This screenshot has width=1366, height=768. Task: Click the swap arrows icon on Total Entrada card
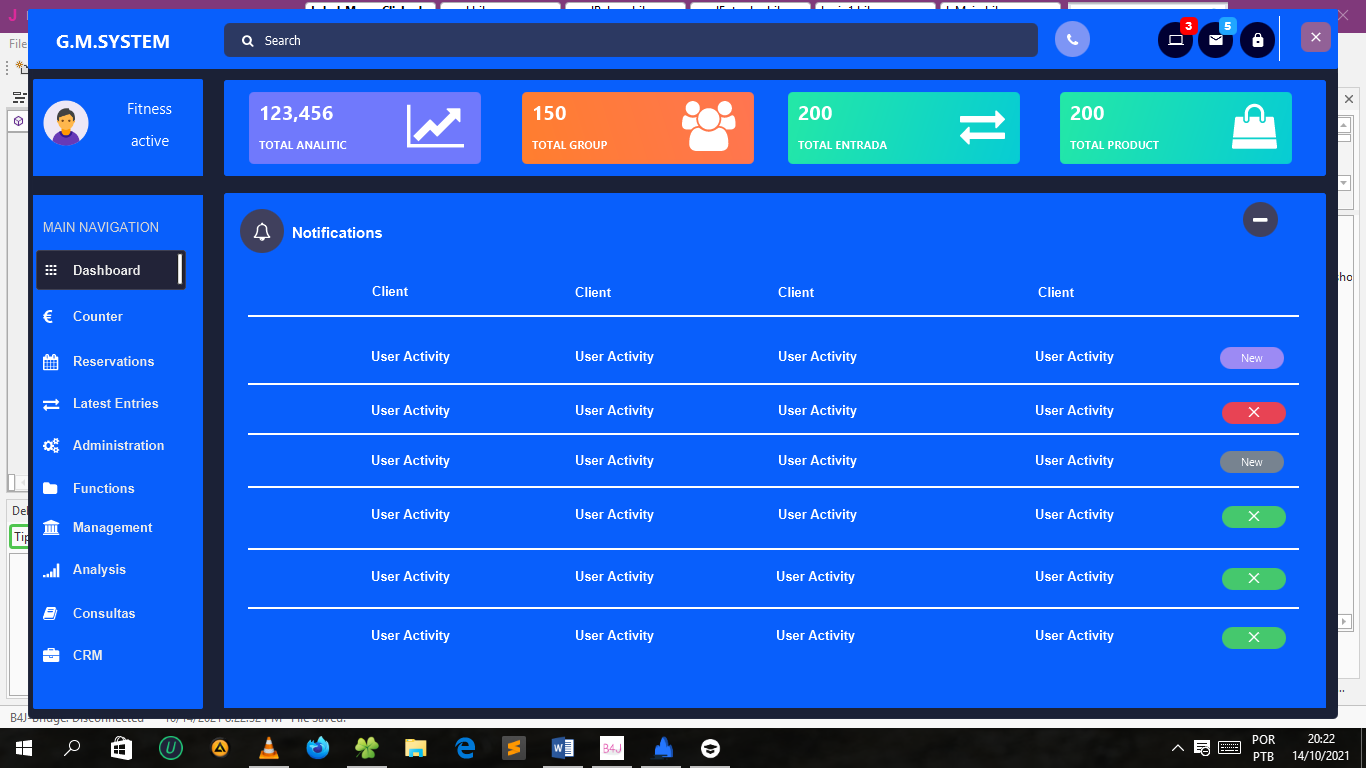click(x=982, y=127)
